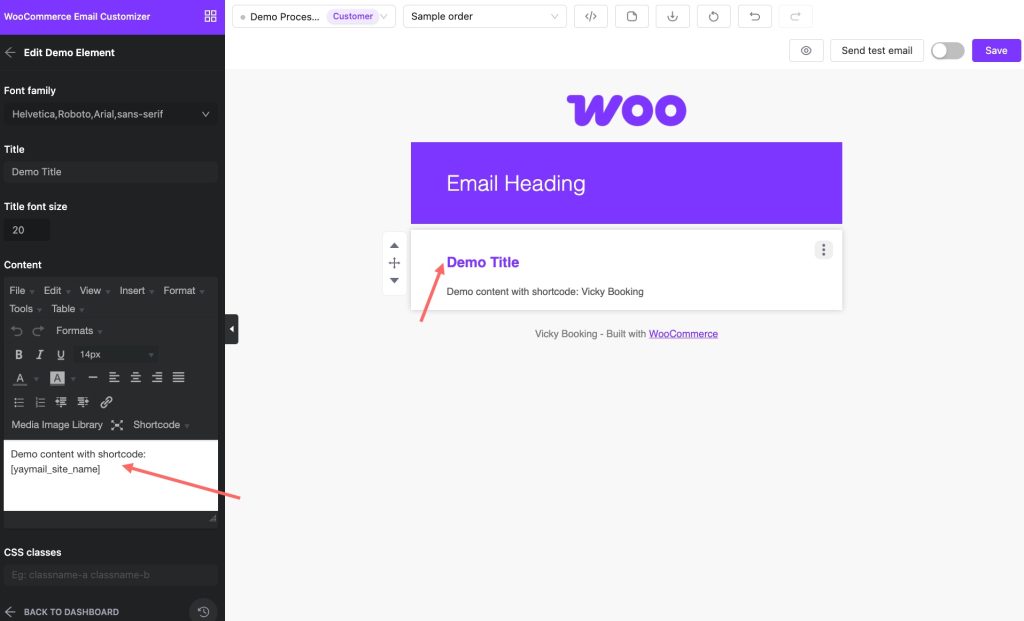
Task: Click the fullscreen editor icon
Action: tap(117, 425)
